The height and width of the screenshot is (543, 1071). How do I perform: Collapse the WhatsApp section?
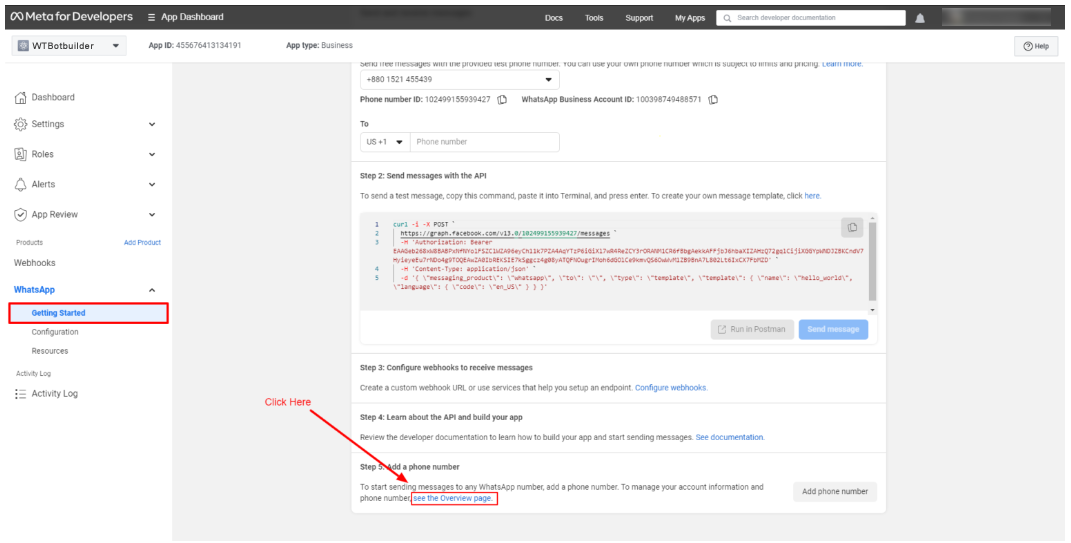152,290
